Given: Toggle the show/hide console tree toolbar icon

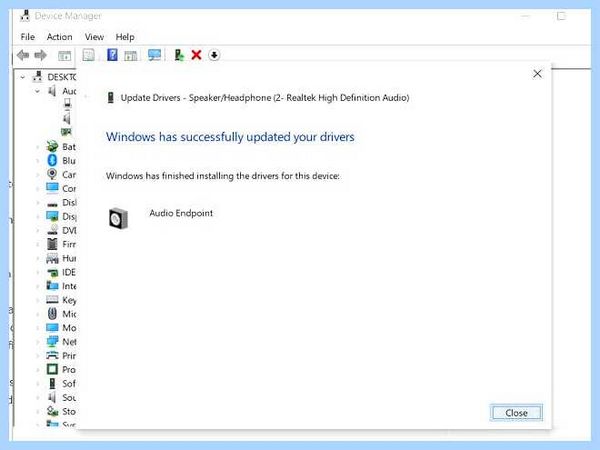Looking at the screenshot, I should [x=64, y=55].
